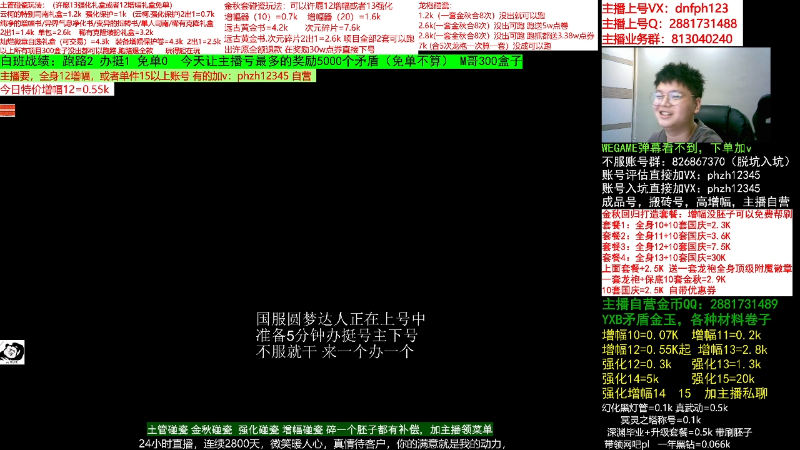
Task: Click the price '次元碎片=7.6k'
Action: pos(333,28)
